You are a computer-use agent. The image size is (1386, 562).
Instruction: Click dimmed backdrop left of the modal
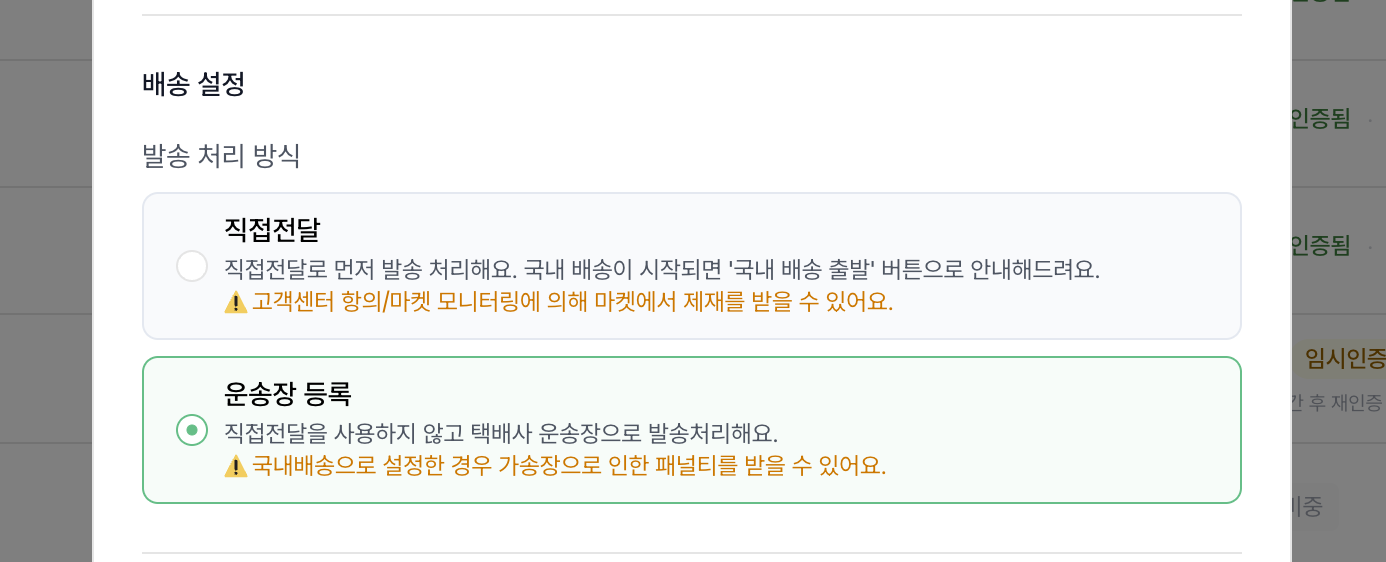(46, 280)
